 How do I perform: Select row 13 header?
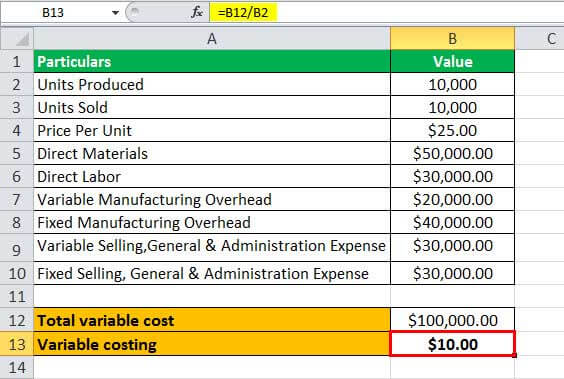click(x=17, y=344)
